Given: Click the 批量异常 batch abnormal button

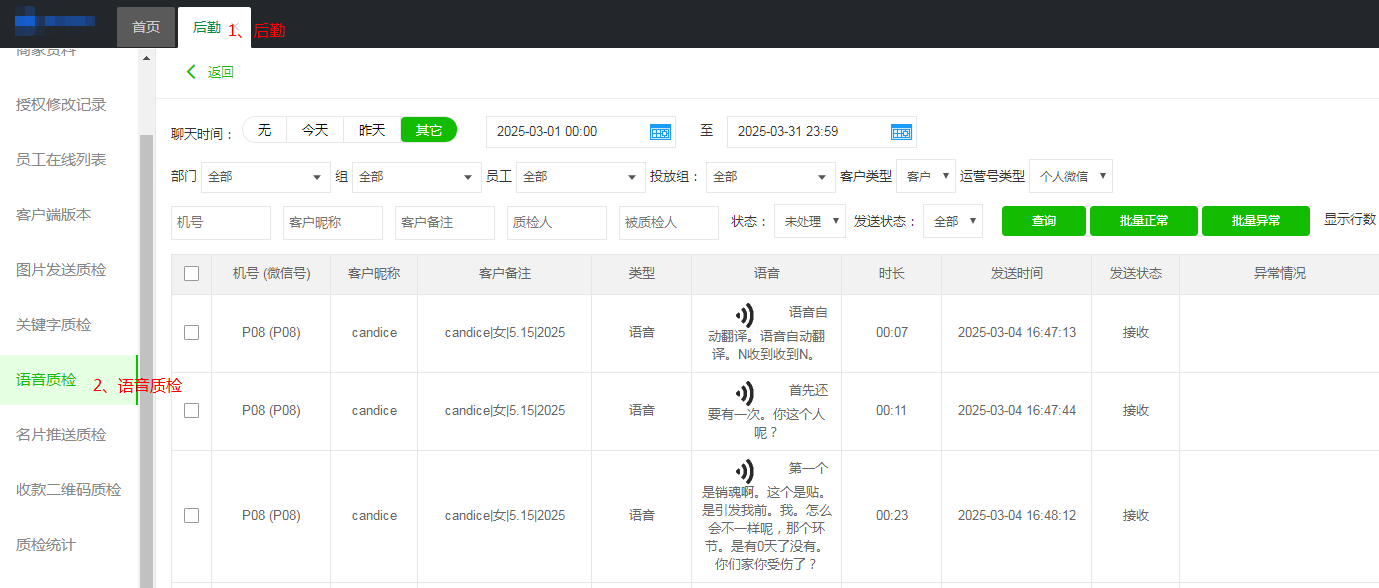Looking at the screenshot, I should click(x=1255, y=221).
